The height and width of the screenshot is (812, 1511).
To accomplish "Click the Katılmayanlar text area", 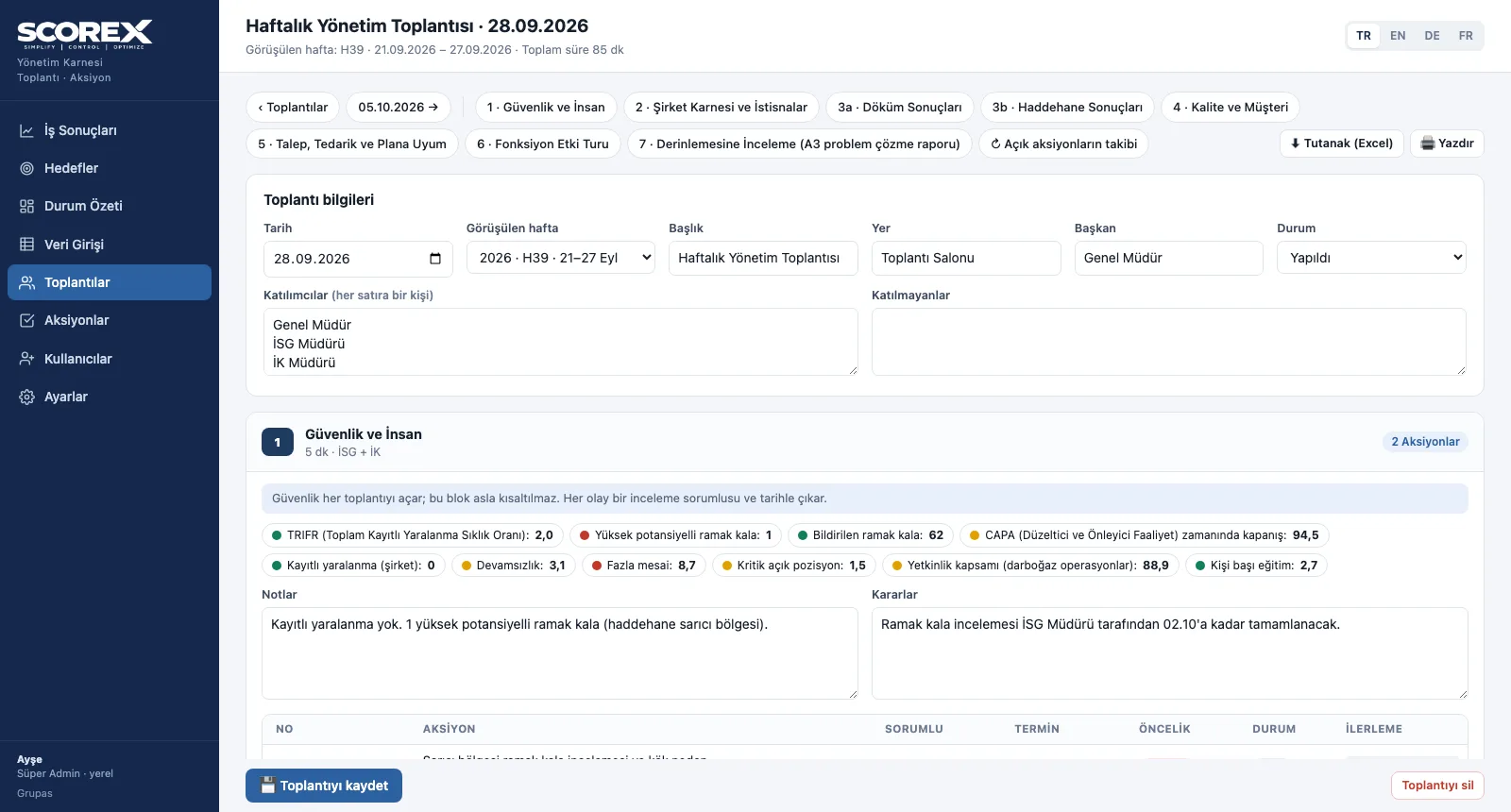I will tap(1169, 342).
